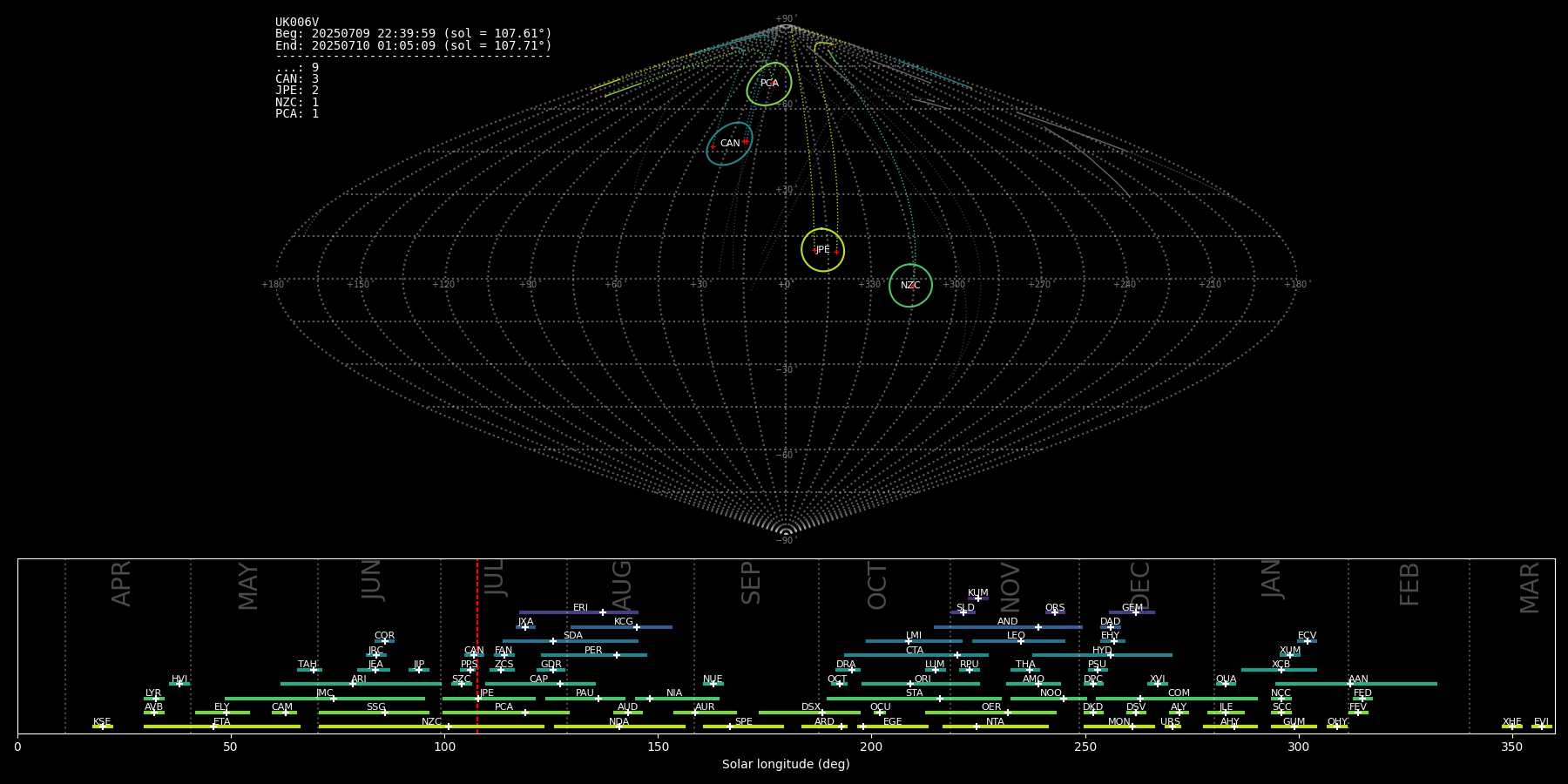Select the NZC radiant circle on the sky map

[910, 286]
